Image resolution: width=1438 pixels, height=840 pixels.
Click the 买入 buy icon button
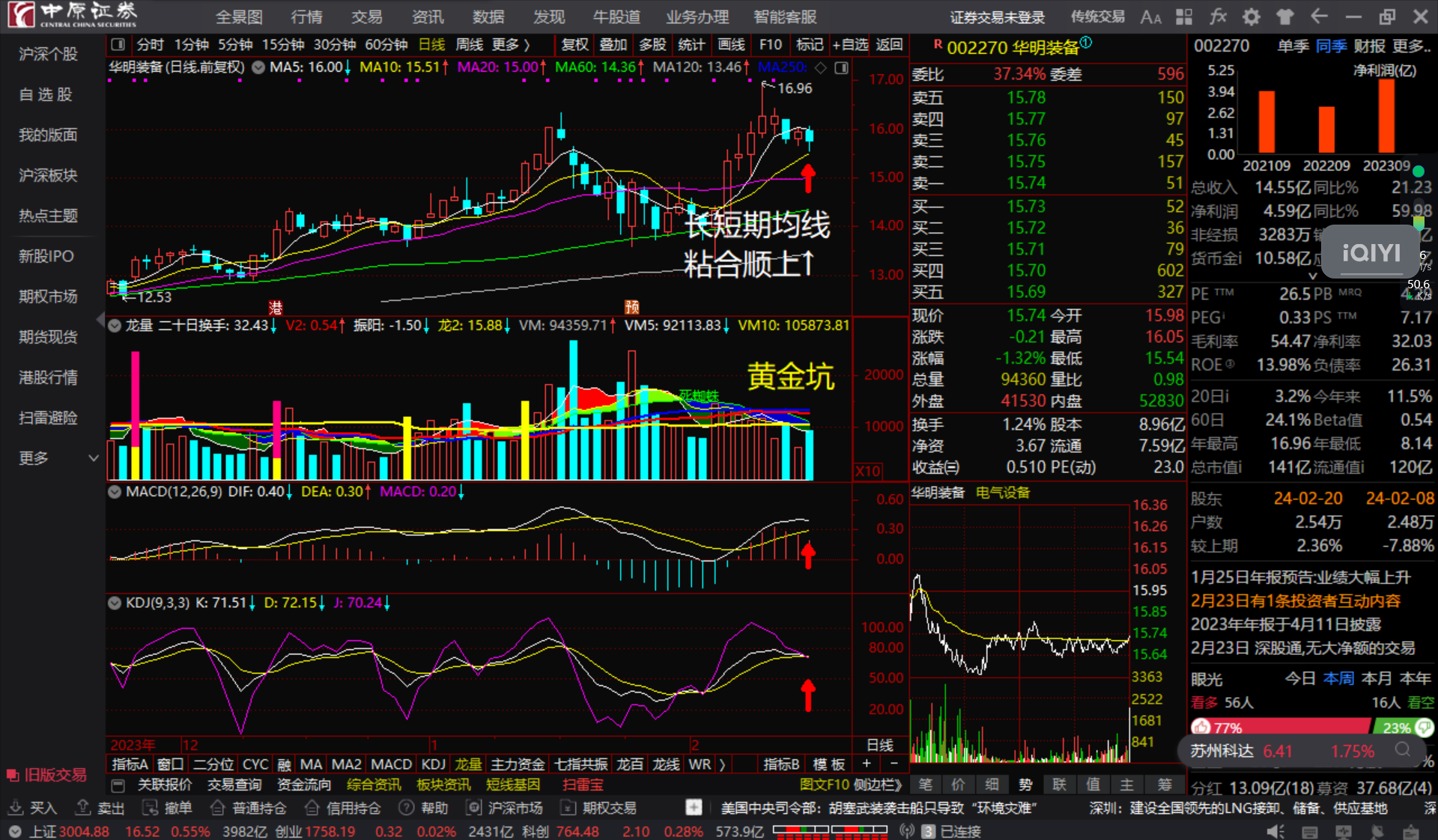point(32,808)
